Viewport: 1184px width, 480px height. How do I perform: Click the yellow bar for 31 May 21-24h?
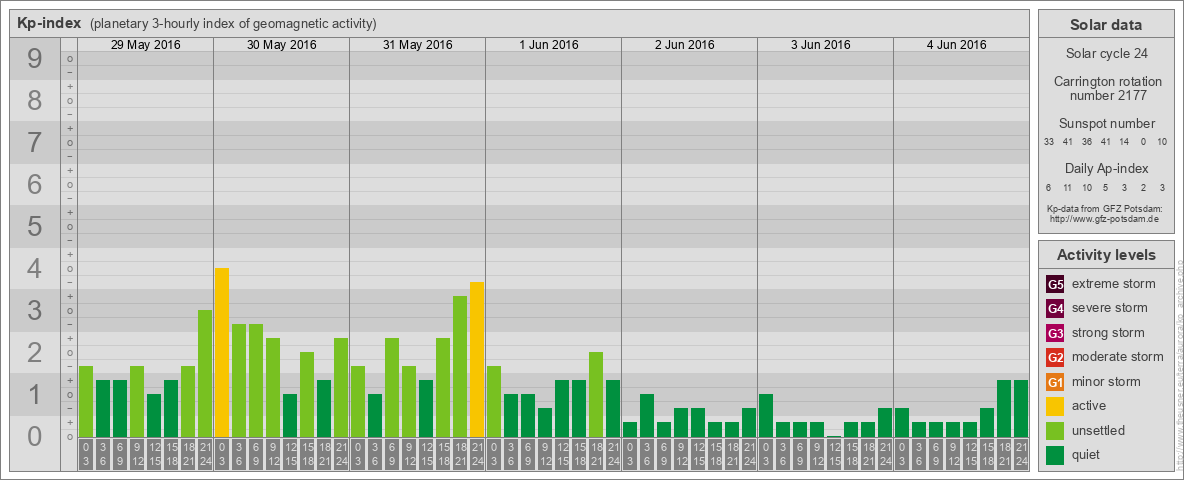coord(476,359)
